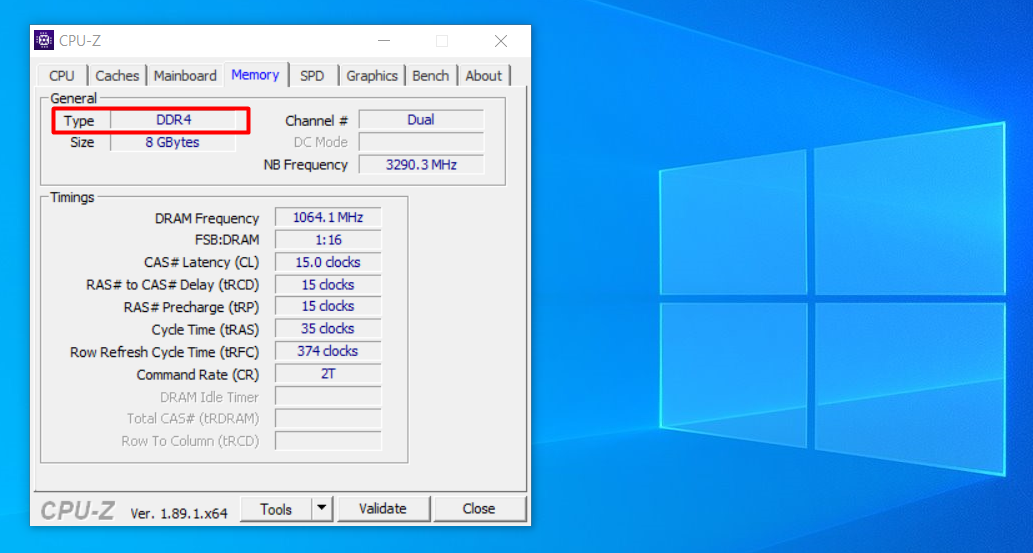Open the SPD tab
This screenshot has height=553, width=1033.
pyautogui.click(x=312, y=76)
